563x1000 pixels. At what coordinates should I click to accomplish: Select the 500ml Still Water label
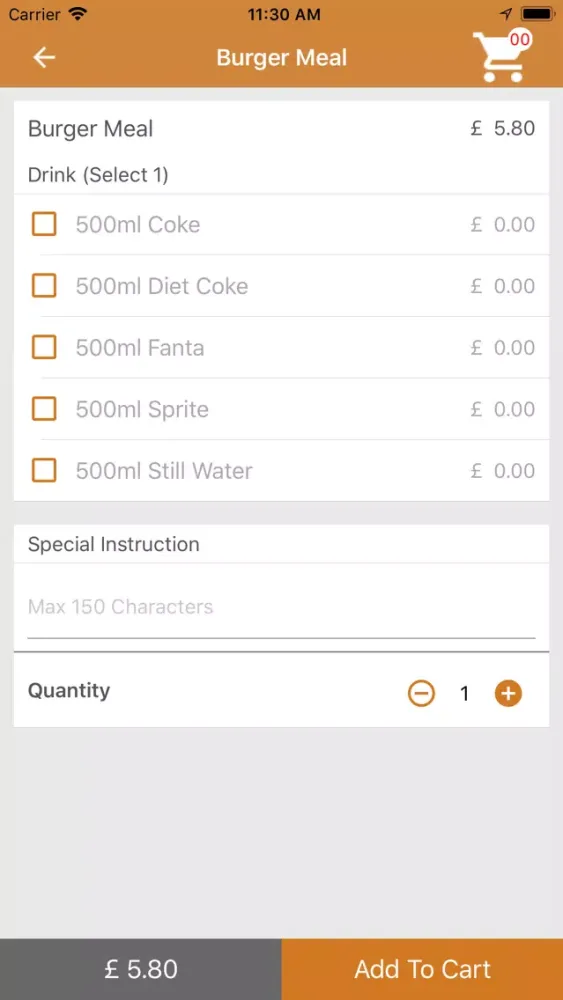click(164, 471)
